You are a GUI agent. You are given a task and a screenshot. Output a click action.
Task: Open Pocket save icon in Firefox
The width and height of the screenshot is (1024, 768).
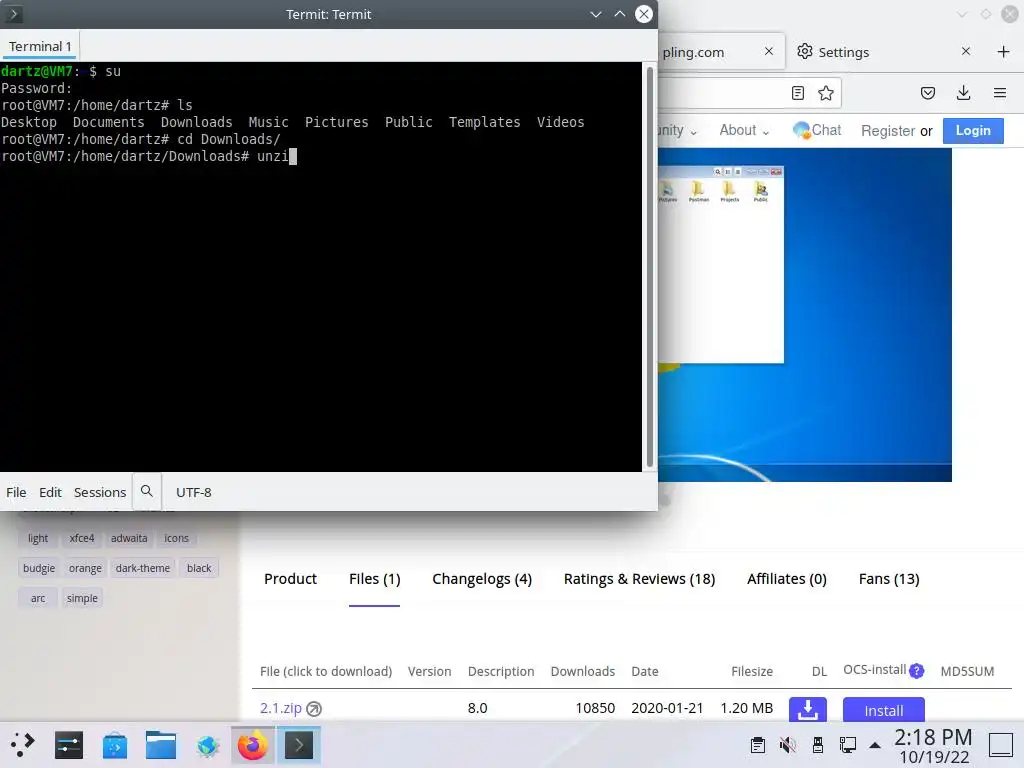pyautogui.click(x=928, y=93)
